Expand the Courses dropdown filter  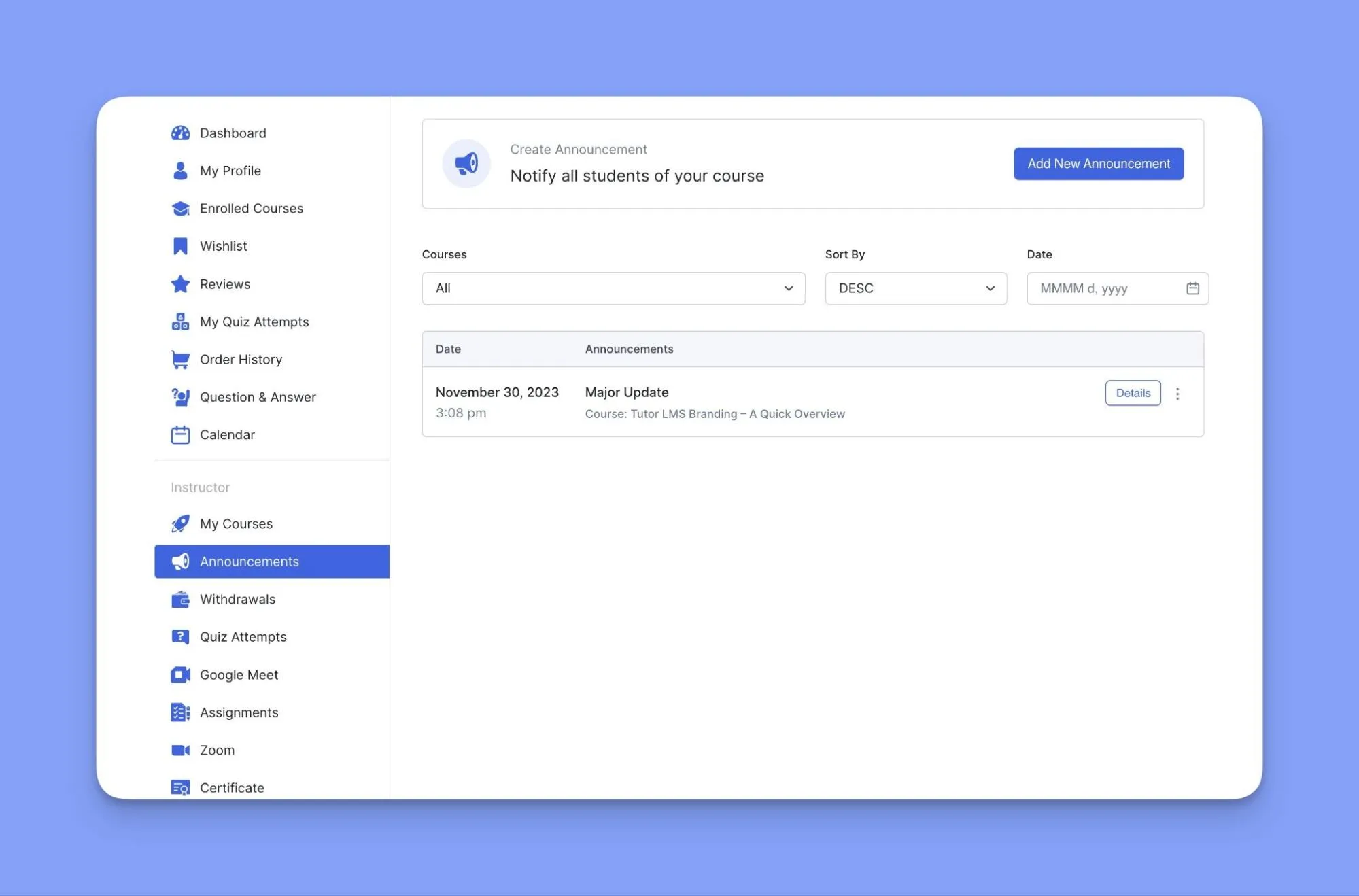(613, 288)
